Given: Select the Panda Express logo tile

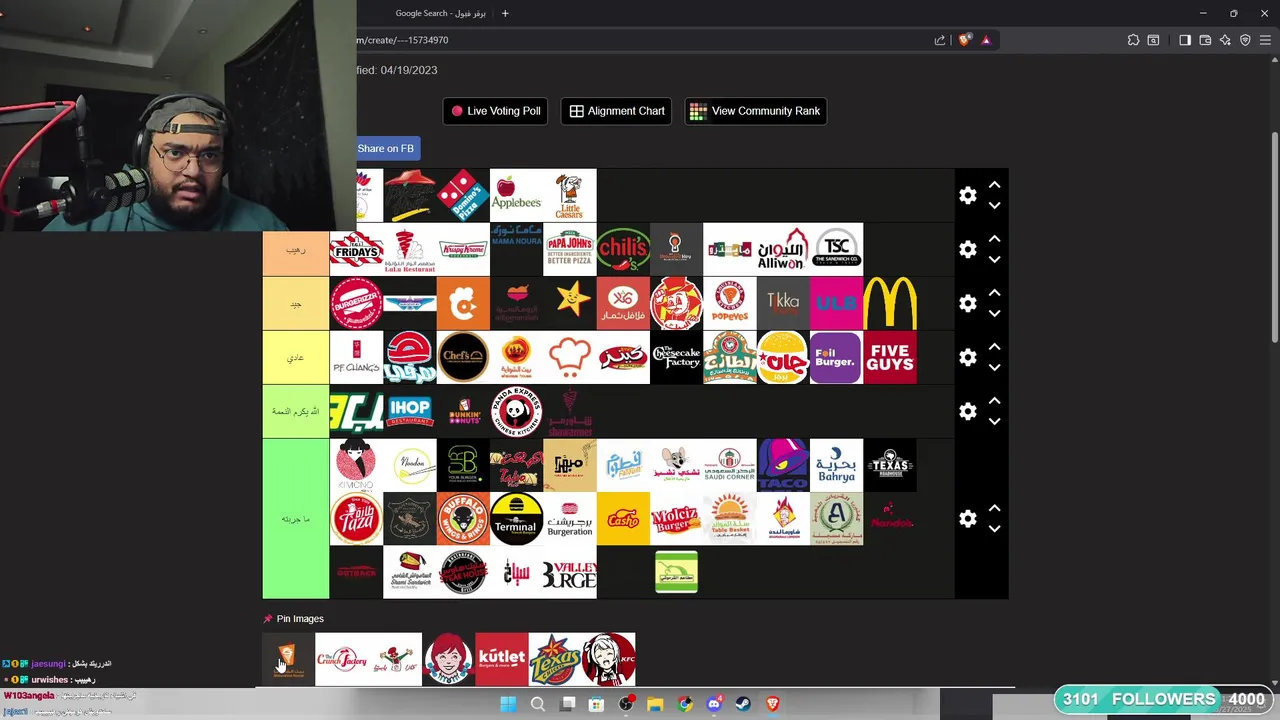Looking at the screenshot, I should pyautogui.click(x=517, y=411).
